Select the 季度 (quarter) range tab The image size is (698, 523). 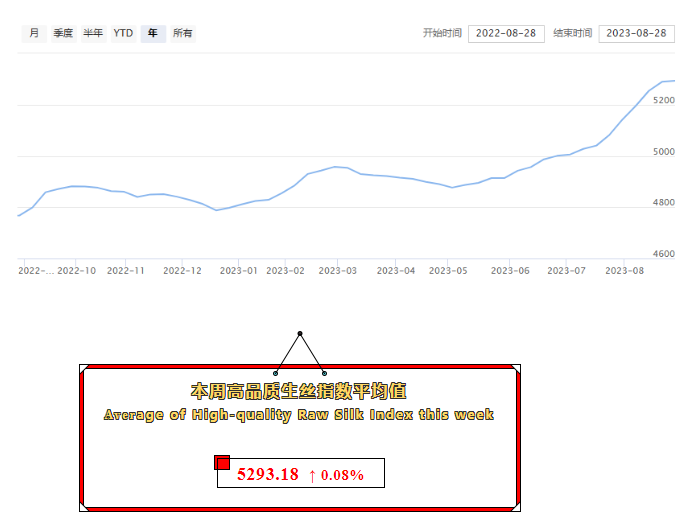pos(63,33)
